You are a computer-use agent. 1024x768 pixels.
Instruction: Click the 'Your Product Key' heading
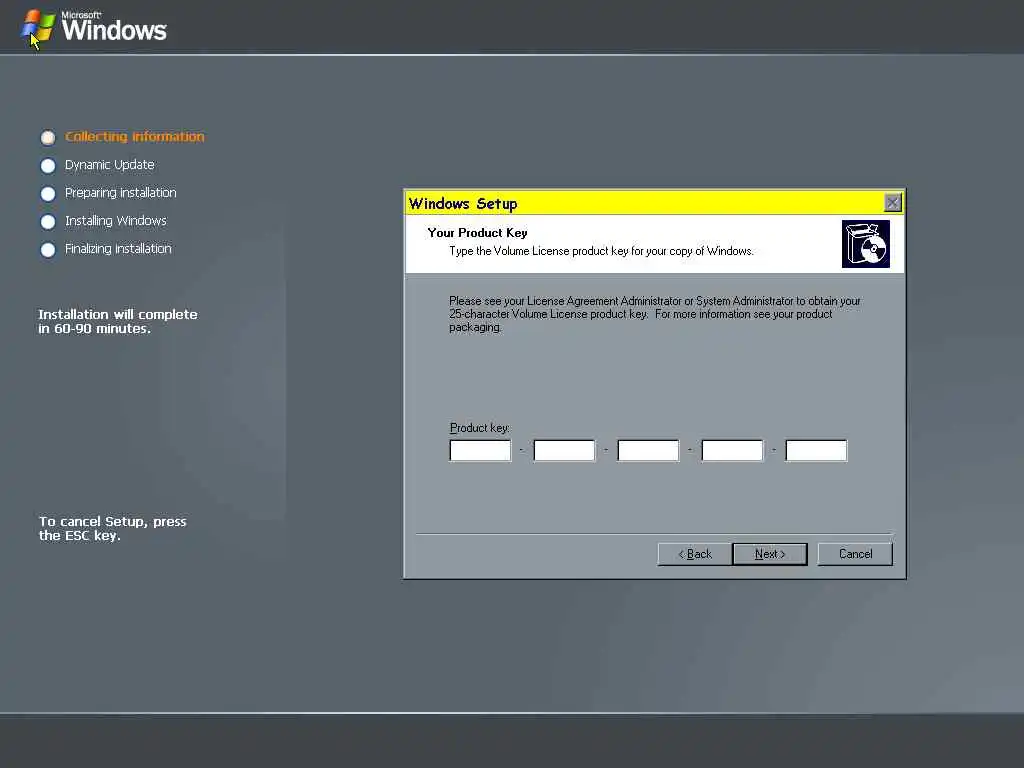click(x=477, y=232)
